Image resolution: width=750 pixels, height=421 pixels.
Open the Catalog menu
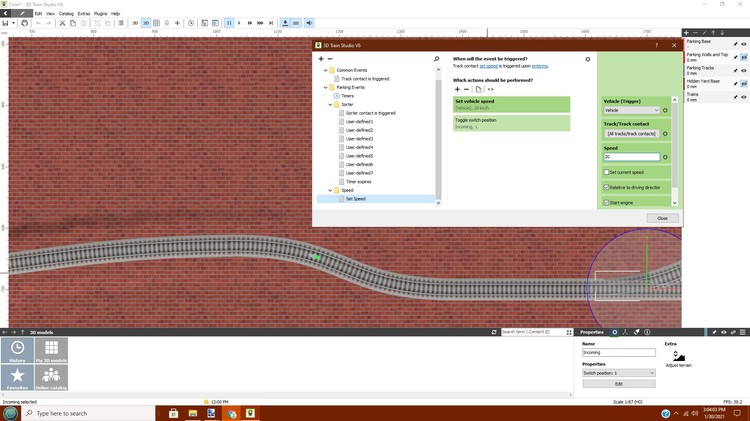coord(66,13)
